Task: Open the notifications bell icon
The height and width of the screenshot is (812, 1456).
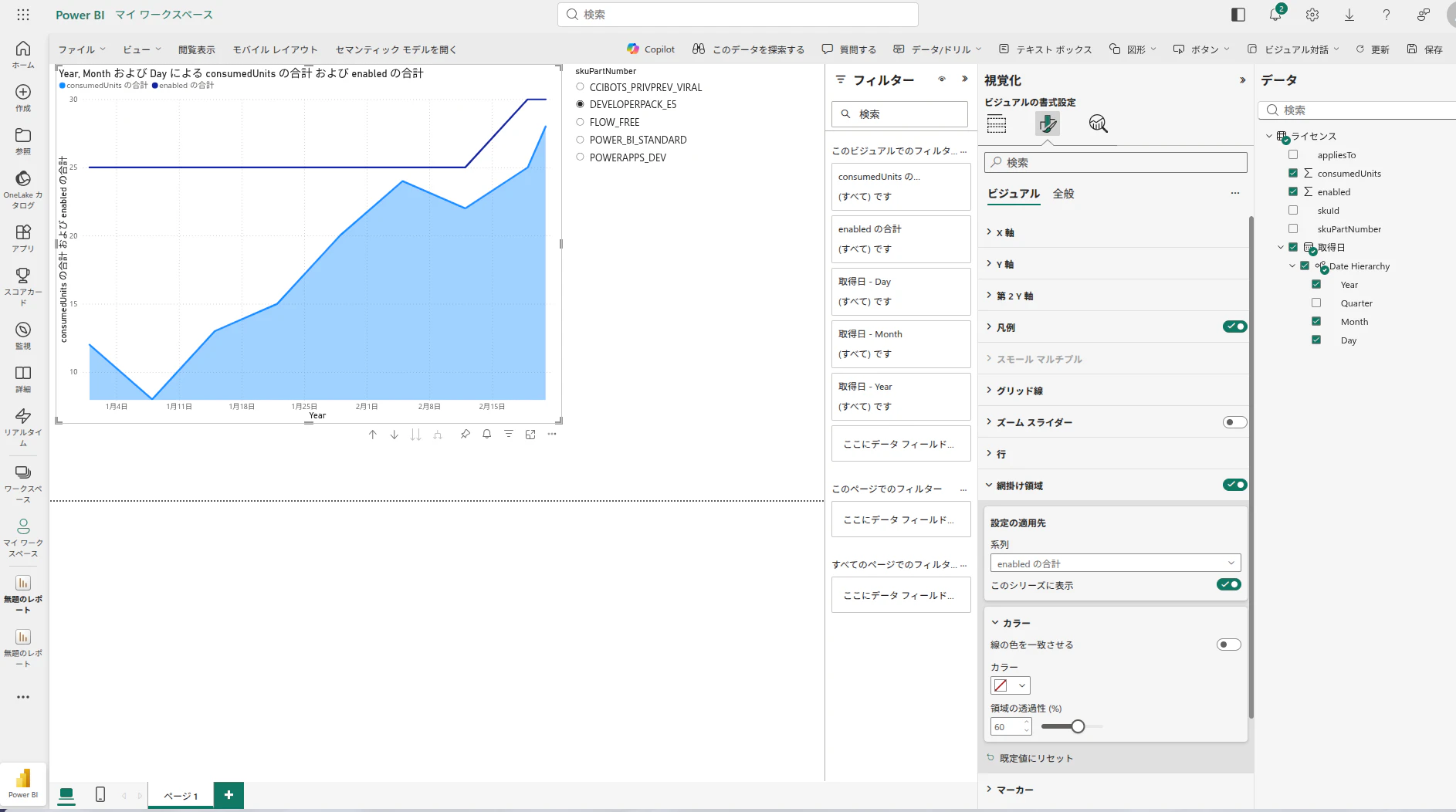Action: (x=1275, y=15)
